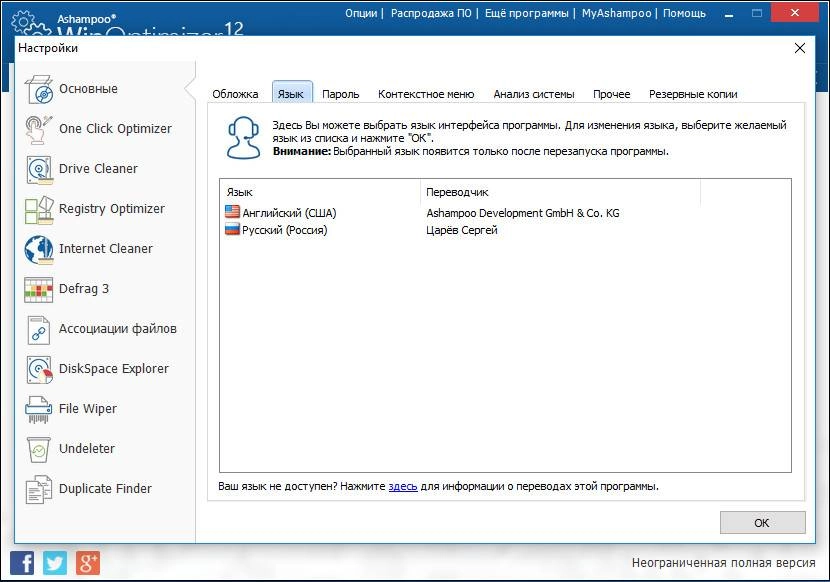Open the Помощь menu
This screenshot has height=582, width=830.
tap(684, 13)
